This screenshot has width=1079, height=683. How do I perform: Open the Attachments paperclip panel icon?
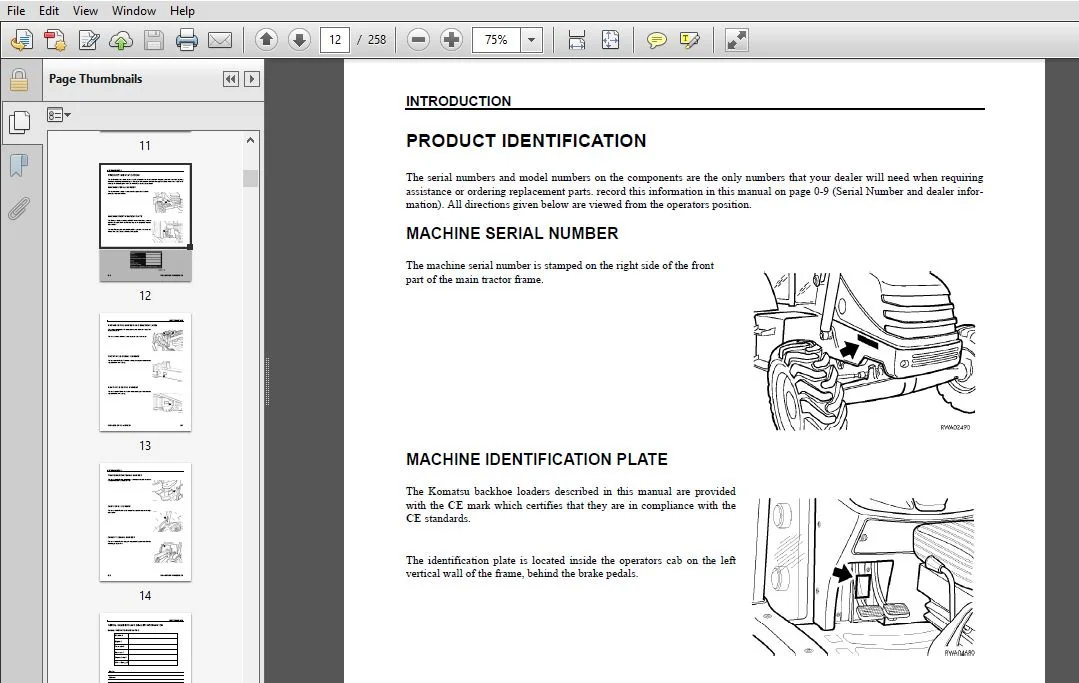tap(19, 208)
